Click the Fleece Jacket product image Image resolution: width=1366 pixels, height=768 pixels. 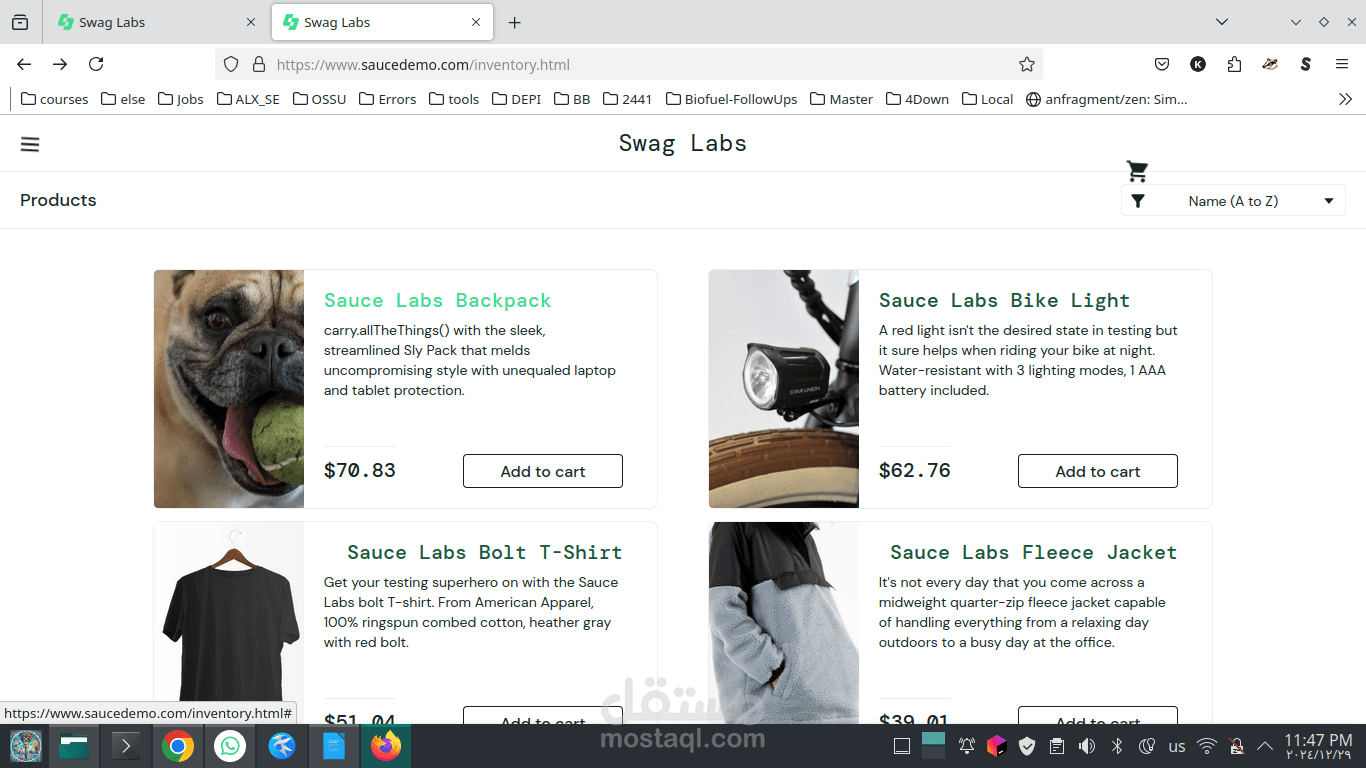(784, 623)
